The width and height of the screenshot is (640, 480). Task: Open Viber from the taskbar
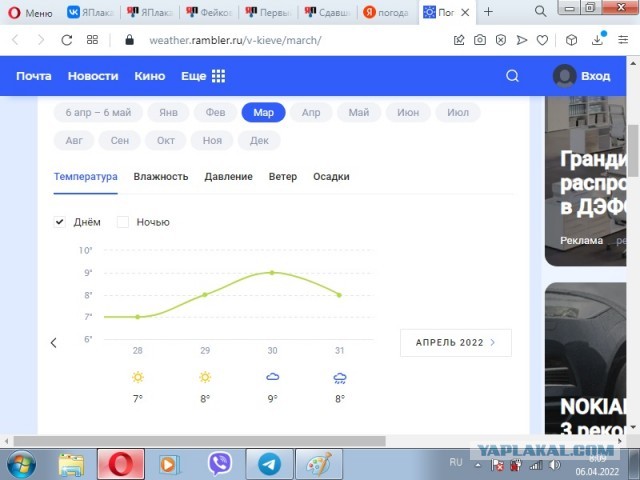pos(220,464)
